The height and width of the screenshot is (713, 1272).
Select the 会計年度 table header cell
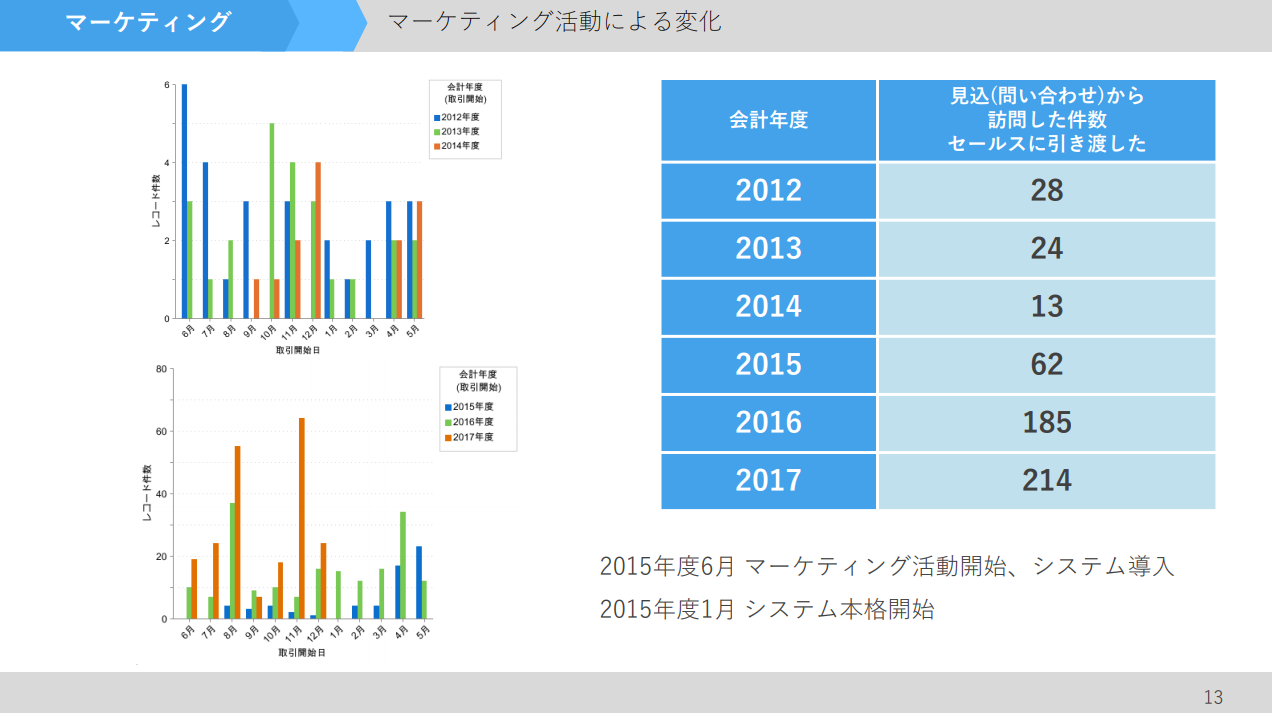[x=768, y=120]
